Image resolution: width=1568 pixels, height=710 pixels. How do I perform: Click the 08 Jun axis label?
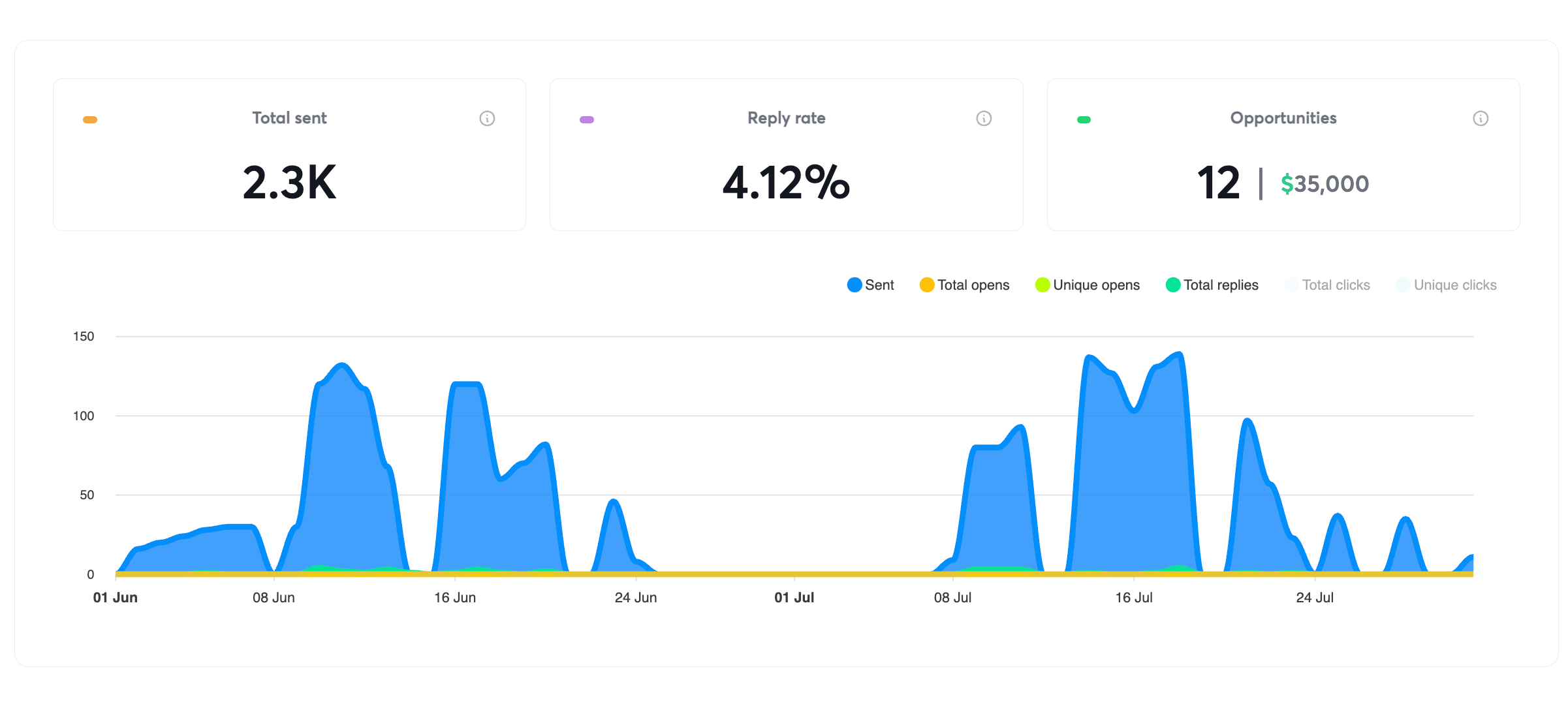coord(274,598)
